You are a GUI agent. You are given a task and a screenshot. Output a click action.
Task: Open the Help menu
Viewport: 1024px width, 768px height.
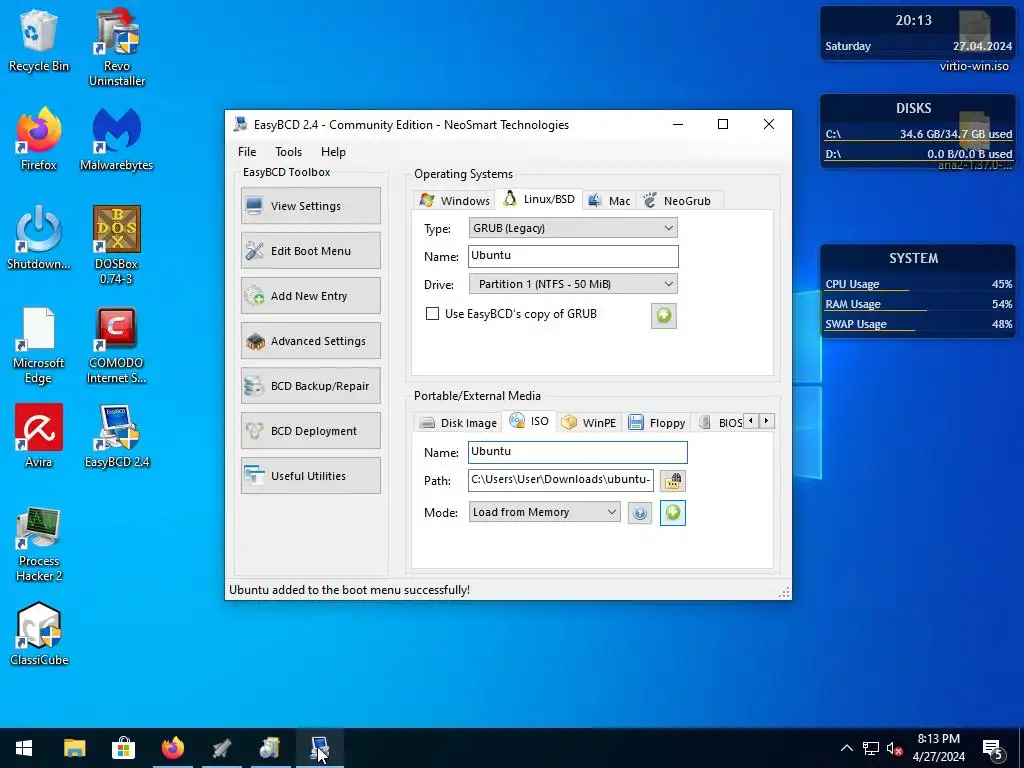(x=333, y=152)
